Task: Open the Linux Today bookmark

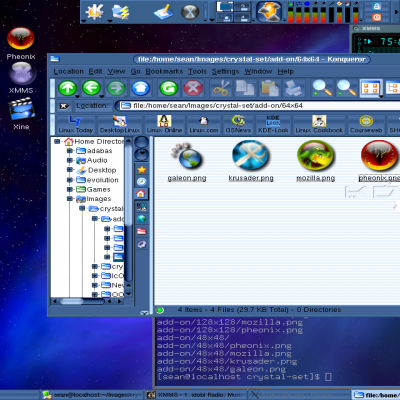Action: pyautogui.click(x=76, y=124)
